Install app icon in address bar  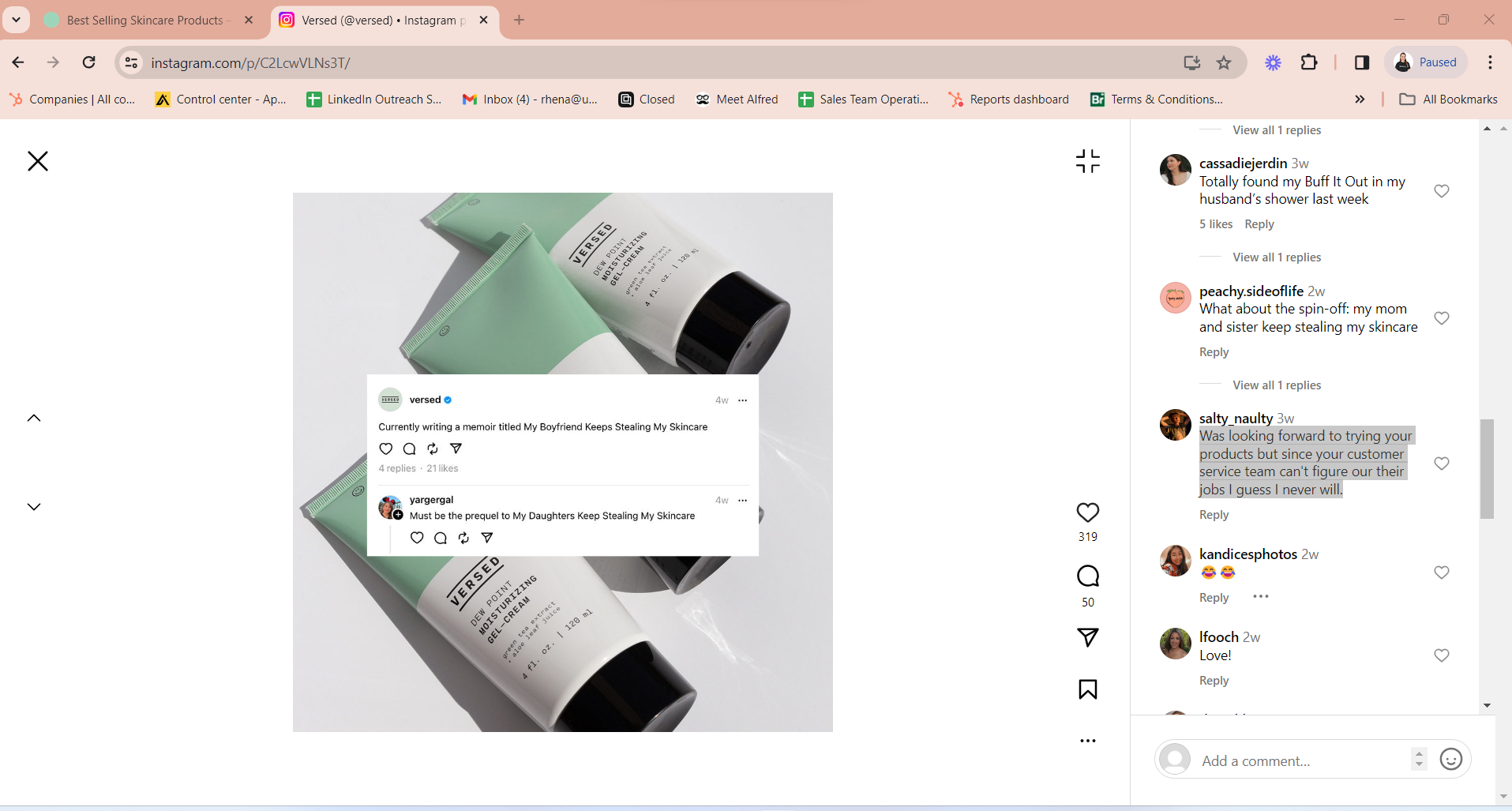click(1191, 62)
